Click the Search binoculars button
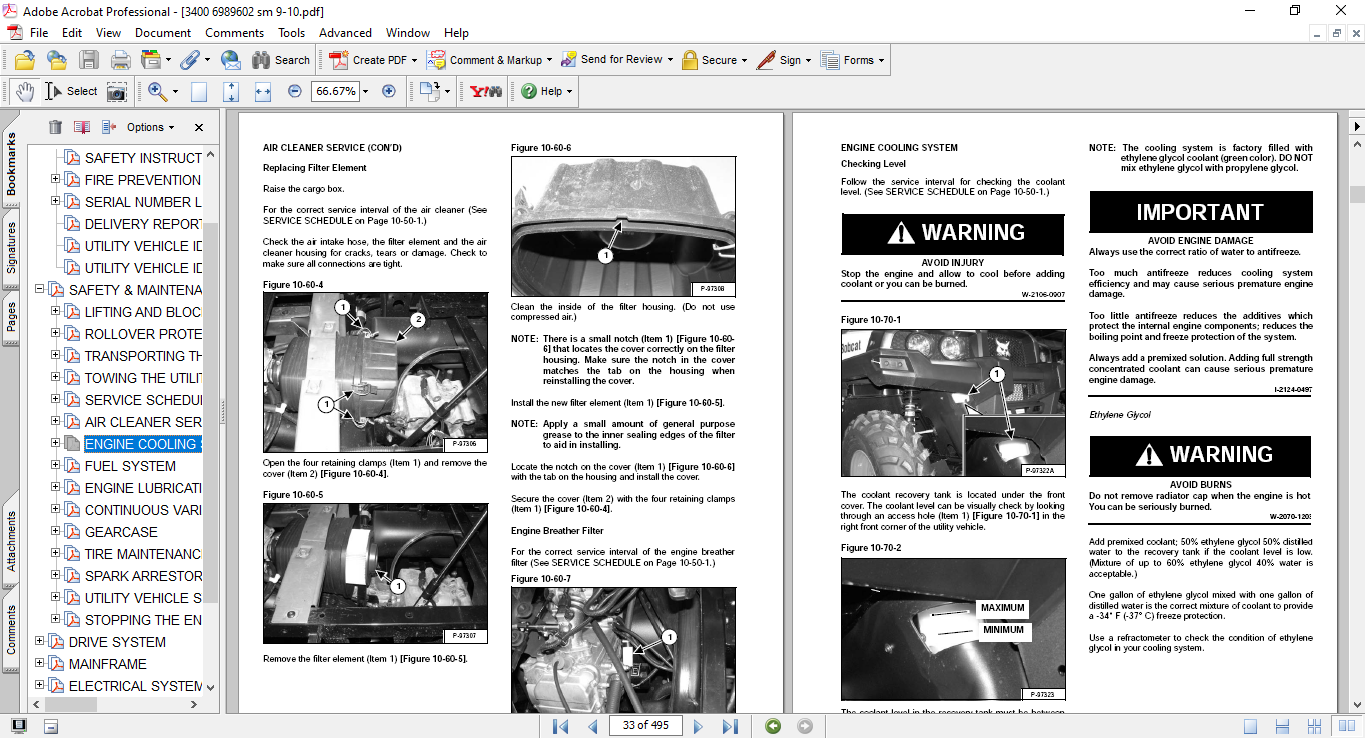The width and height of the screenshot is (1365, 738). (281, 60)
